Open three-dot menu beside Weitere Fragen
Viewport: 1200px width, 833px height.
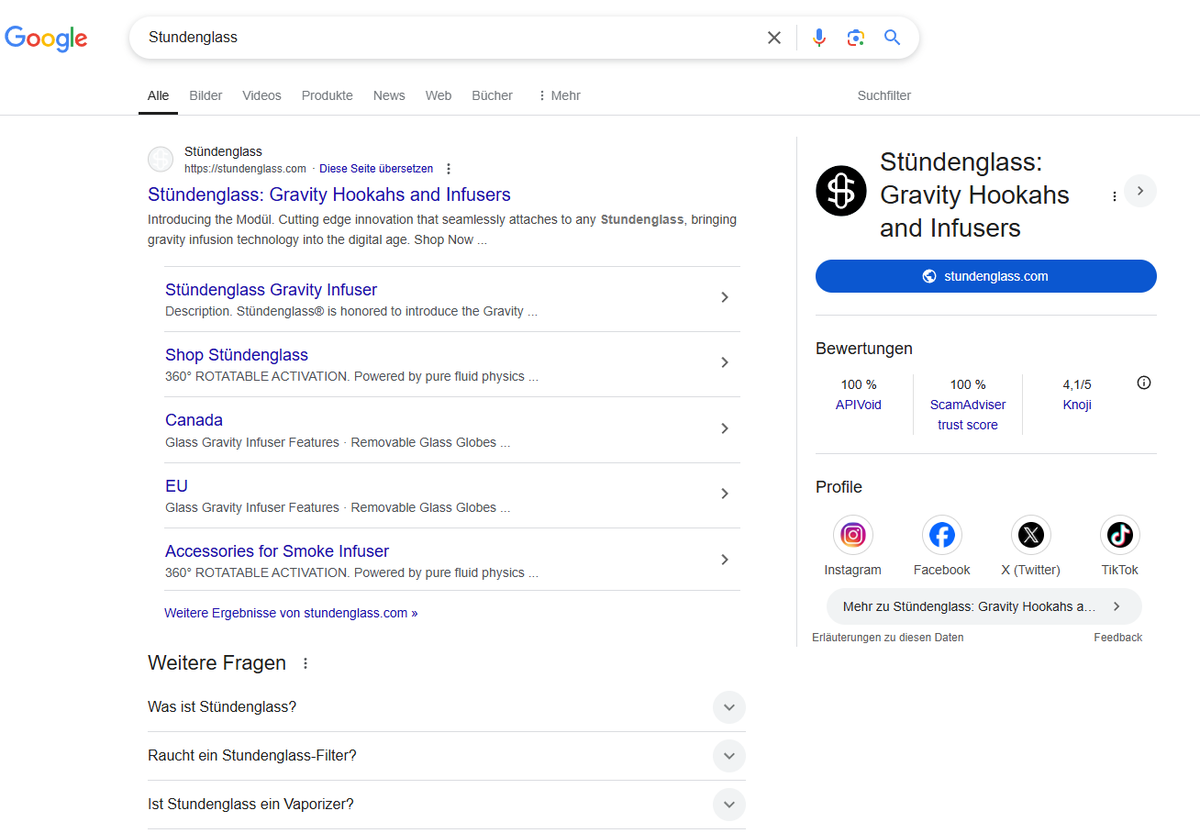click(x=306, y=663)
